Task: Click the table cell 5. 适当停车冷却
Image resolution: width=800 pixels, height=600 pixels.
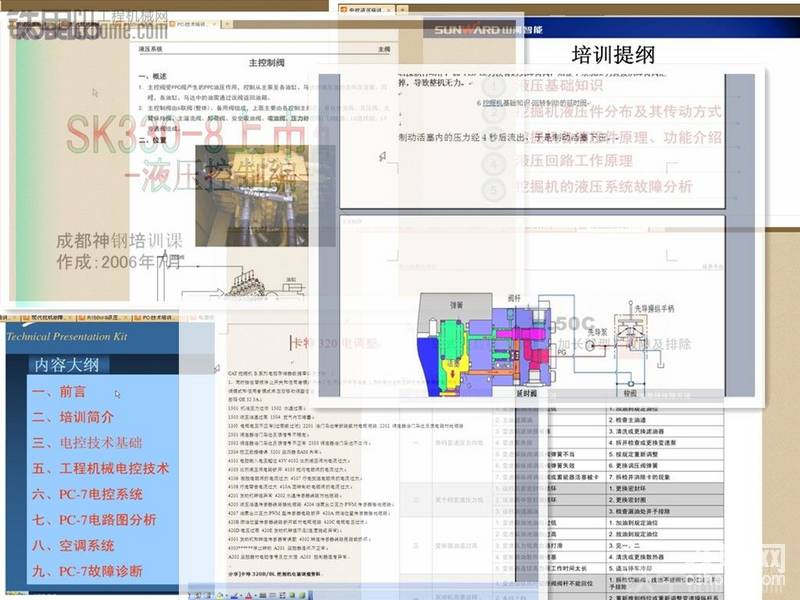Action: (666, 568)
